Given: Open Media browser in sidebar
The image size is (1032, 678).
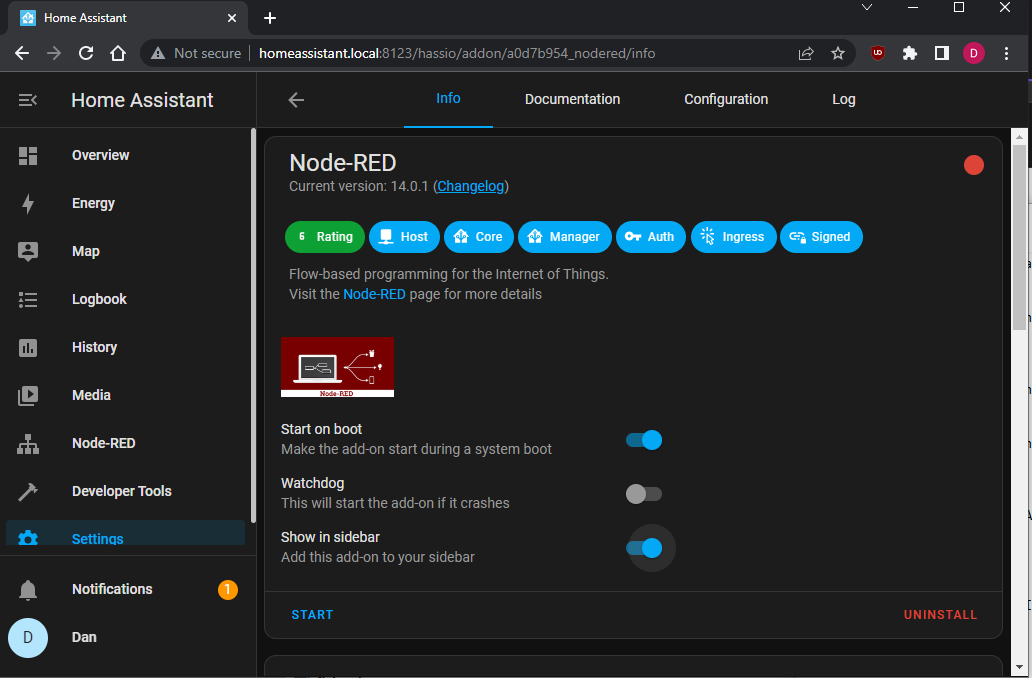Looking at the screenshot, I should [125, 396].
